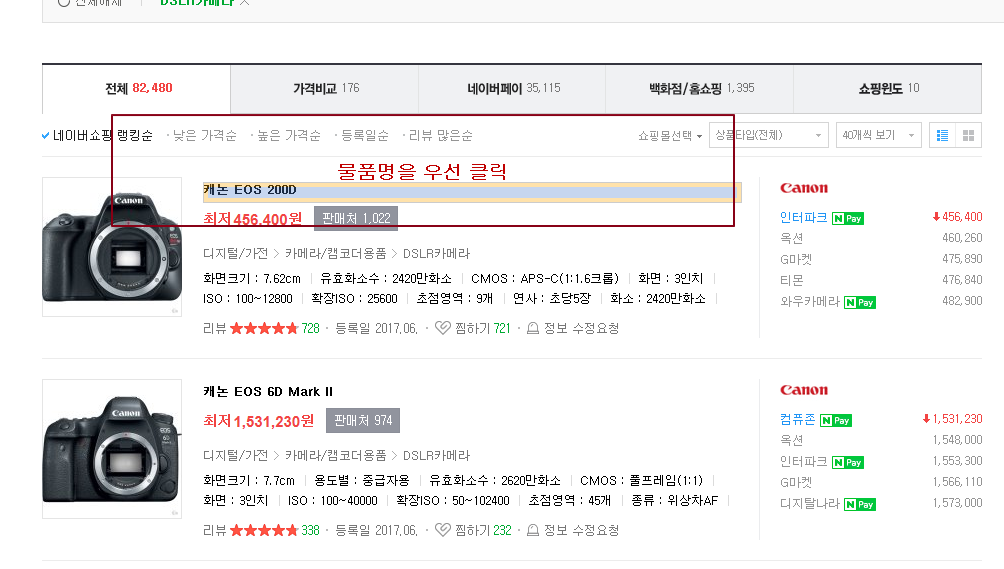Screen dimensions: 1004x569
Task: Click review count 728
Action: (311, 328)
